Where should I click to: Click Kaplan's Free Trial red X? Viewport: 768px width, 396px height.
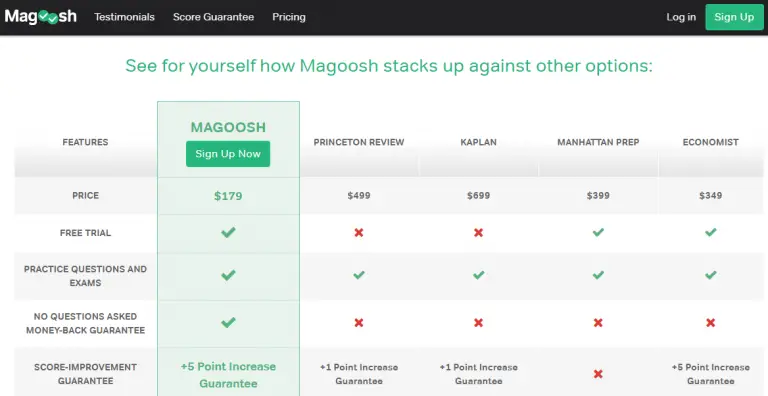479,232
